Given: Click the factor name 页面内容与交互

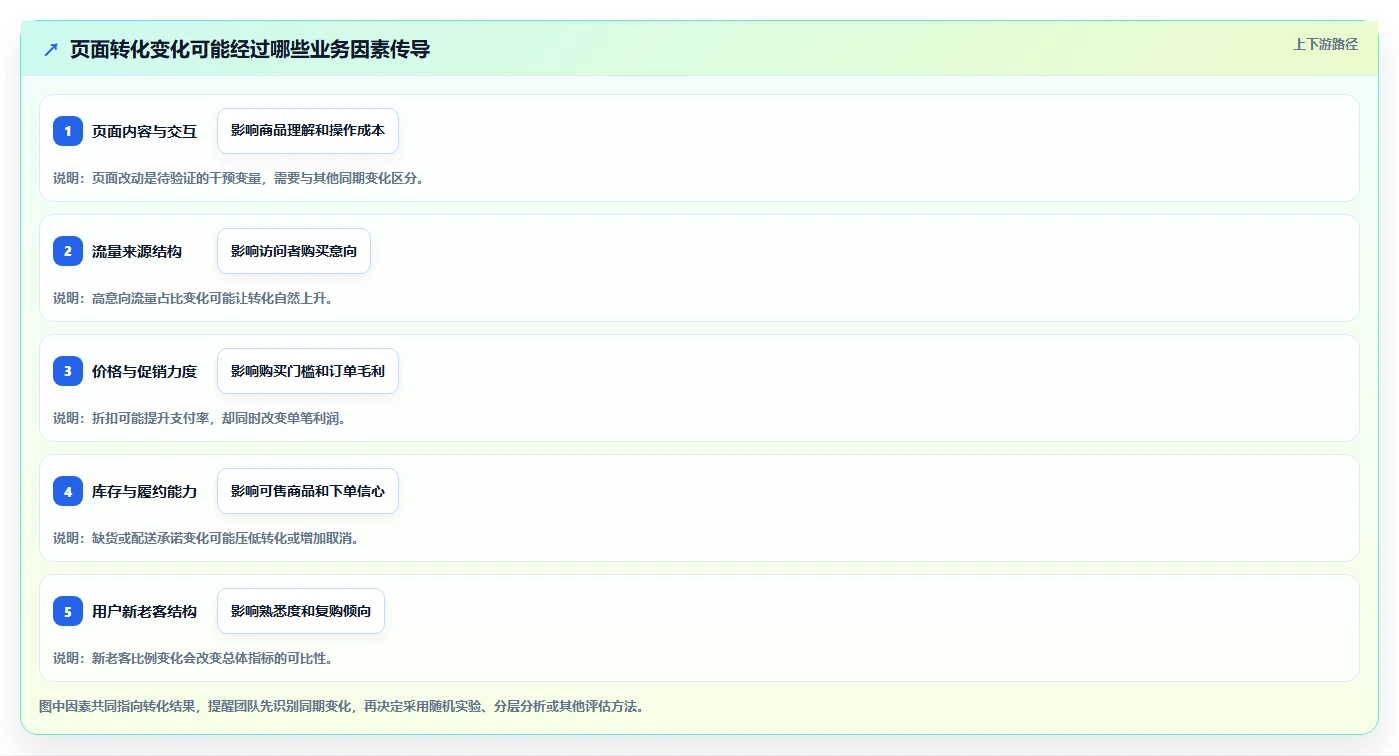Looking at the screenshot, I should click(144, 131).
